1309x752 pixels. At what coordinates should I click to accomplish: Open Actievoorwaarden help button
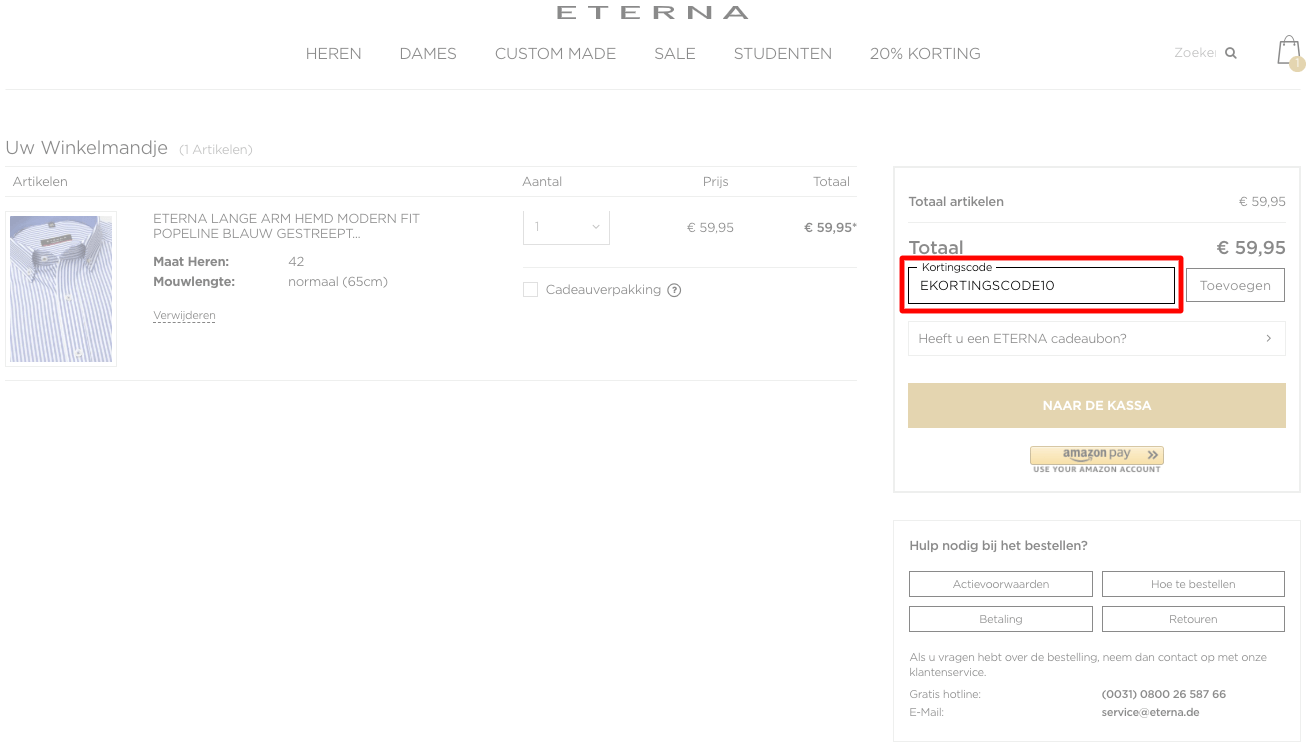click(1000, 584)
